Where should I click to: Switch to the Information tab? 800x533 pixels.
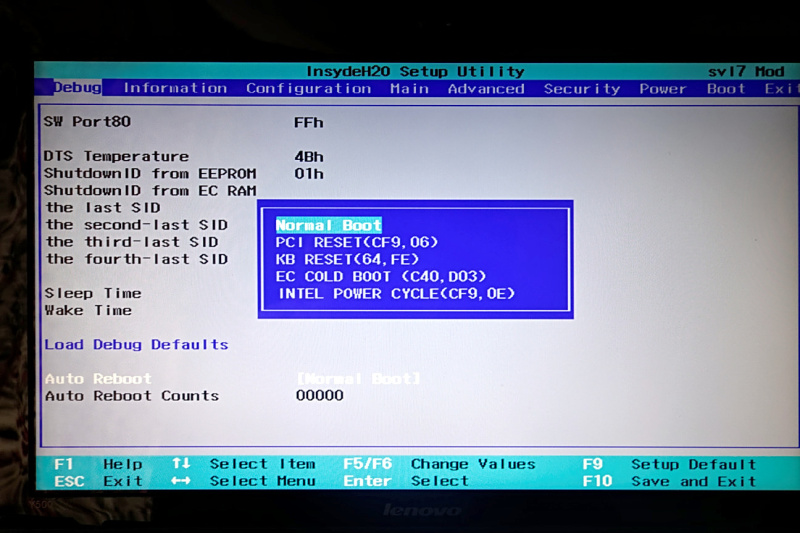pyautogui.click(x=175, y=88)
